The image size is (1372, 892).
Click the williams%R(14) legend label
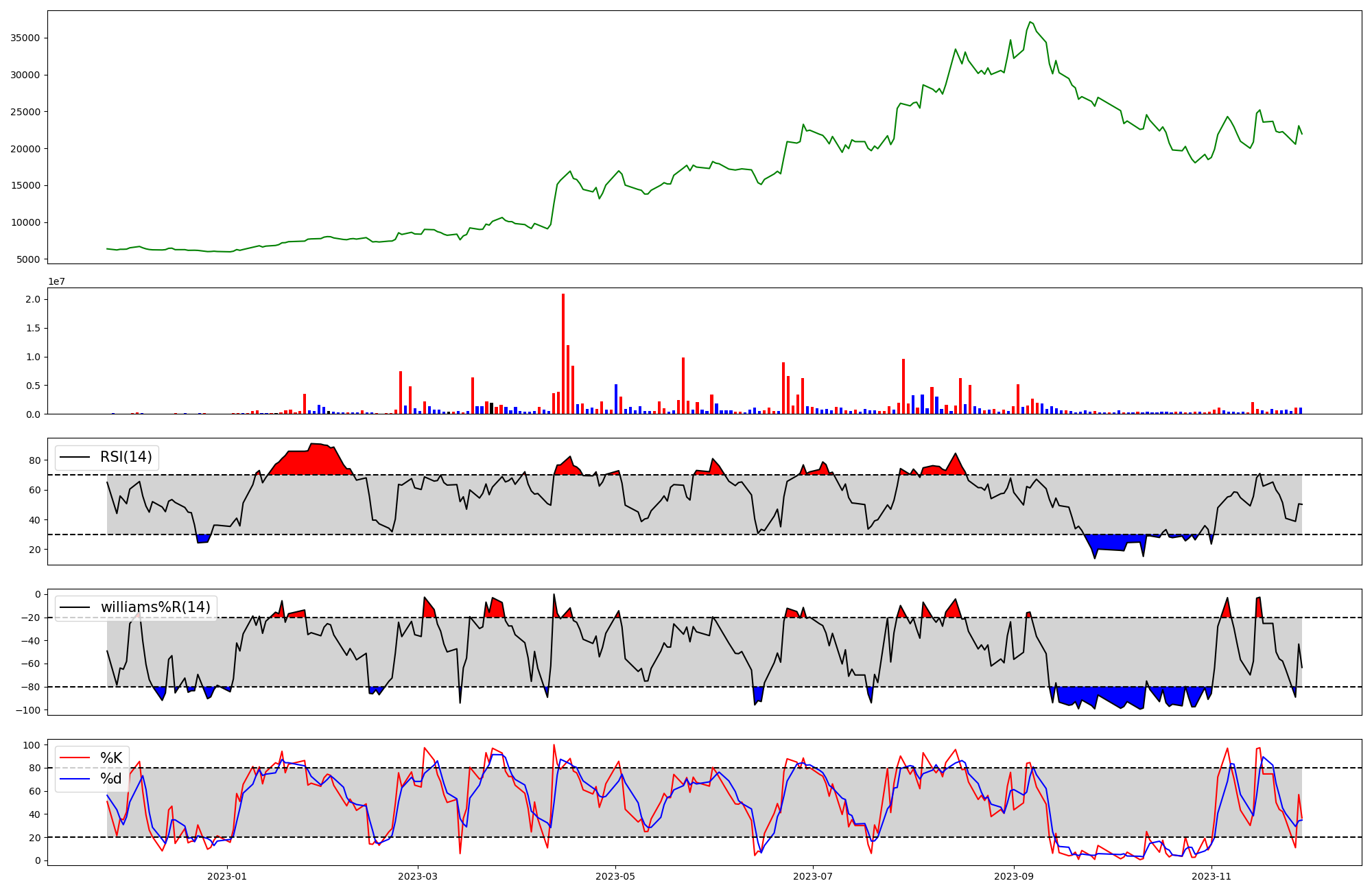point(156,607)
